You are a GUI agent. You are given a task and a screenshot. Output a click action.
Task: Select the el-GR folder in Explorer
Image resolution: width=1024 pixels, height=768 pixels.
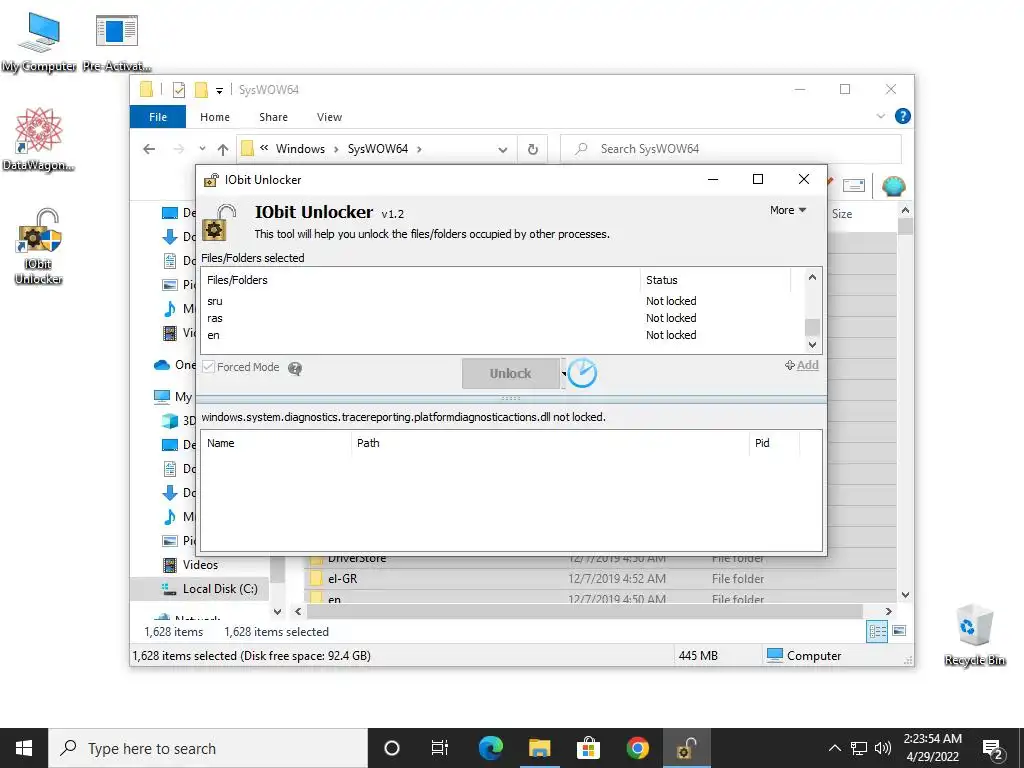(x=600, y=579)
